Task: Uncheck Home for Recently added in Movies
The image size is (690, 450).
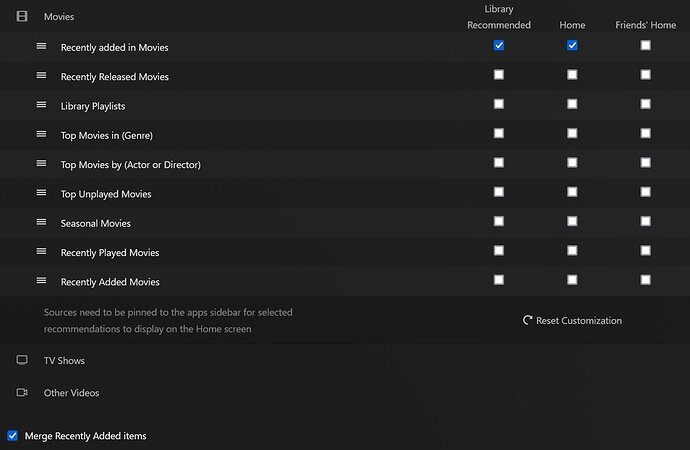Action: tap(572, 45)
